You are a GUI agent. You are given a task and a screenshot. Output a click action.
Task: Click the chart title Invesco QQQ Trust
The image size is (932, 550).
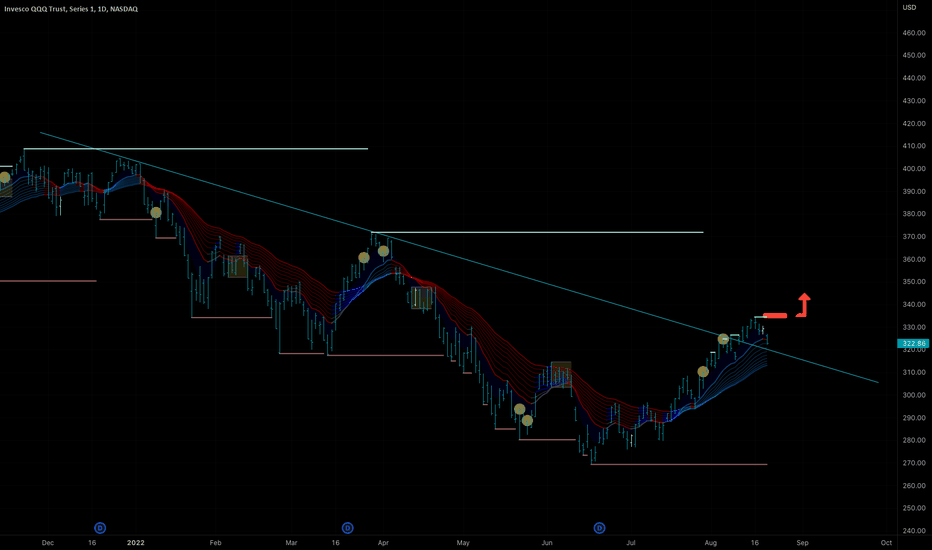click(33, 9)
